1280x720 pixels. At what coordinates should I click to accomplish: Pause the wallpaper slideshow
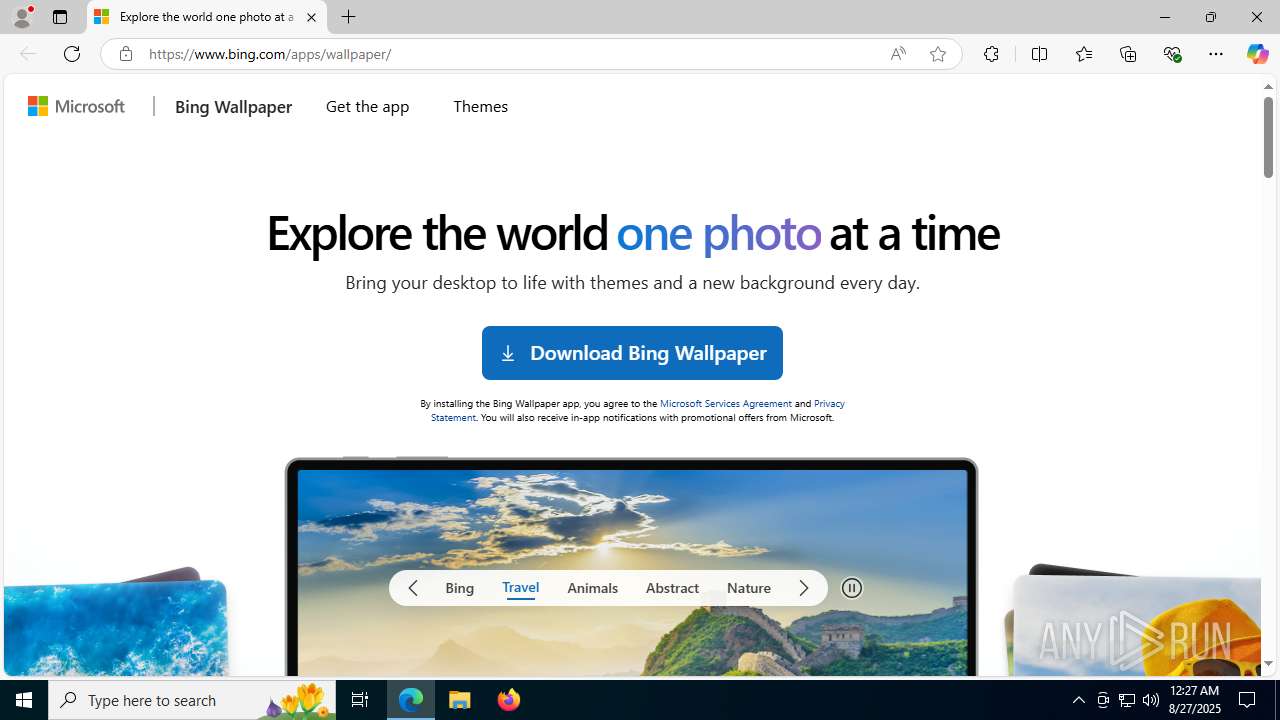tap(852, 588)
